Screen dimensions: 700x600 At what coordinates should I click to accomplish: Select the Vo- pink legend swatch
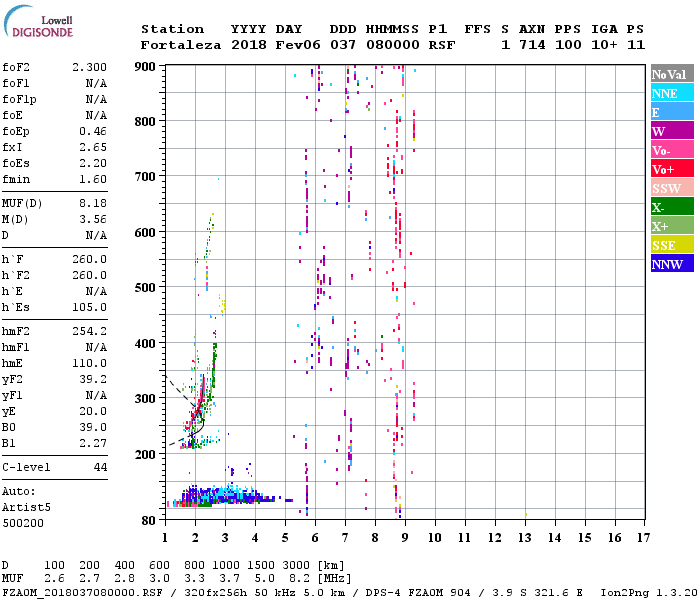pyautogui.click(x=672, y=150)
